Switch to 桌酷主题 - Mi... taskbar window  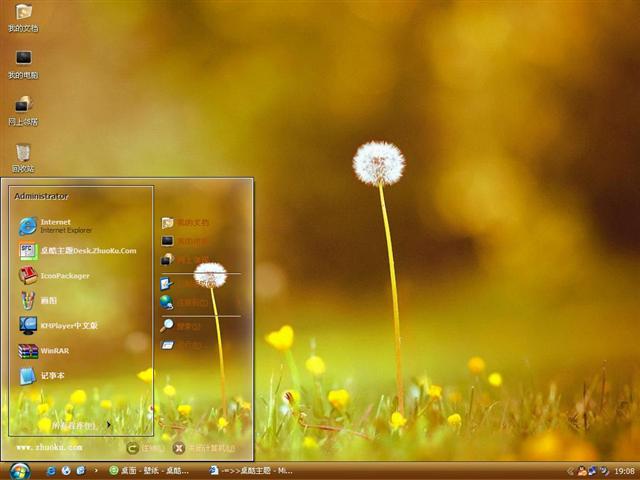(x=251, y=471)
